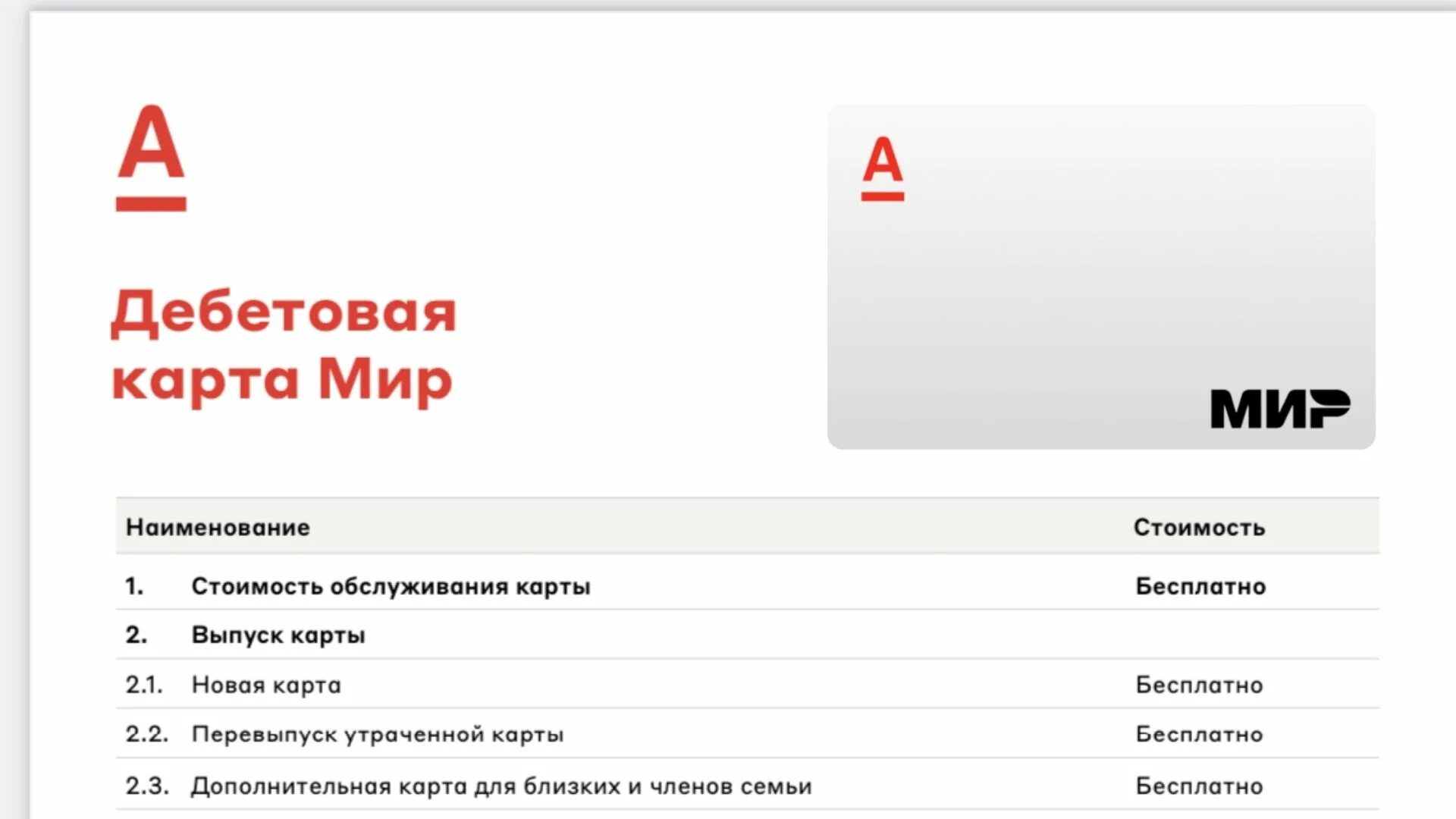Click row 2.1 'Новая карта' entry
The image size is (1456, 819).
(x=264, y=685)
